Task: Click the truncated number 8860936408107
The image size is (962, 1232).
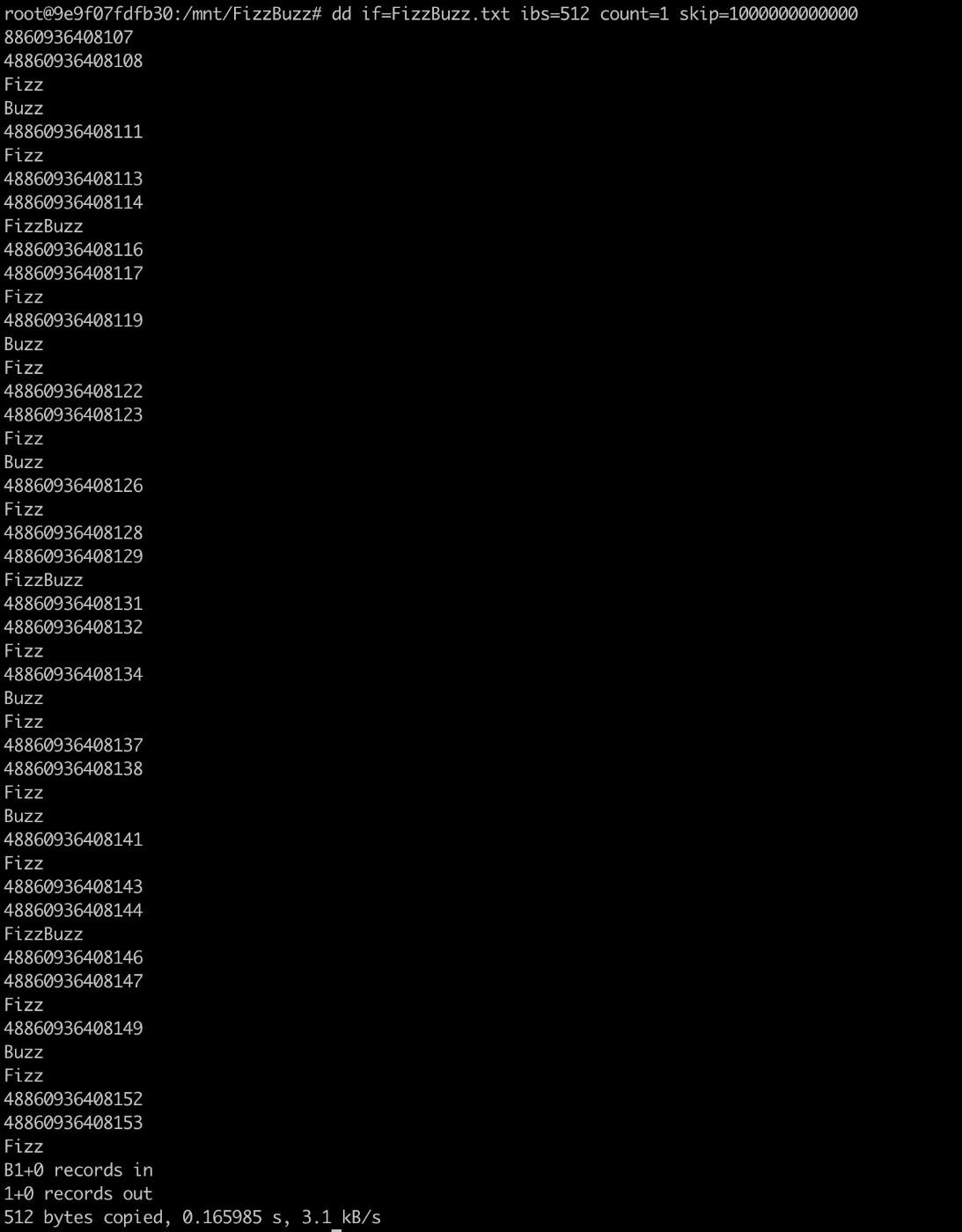Action: (x=69, y=37)
